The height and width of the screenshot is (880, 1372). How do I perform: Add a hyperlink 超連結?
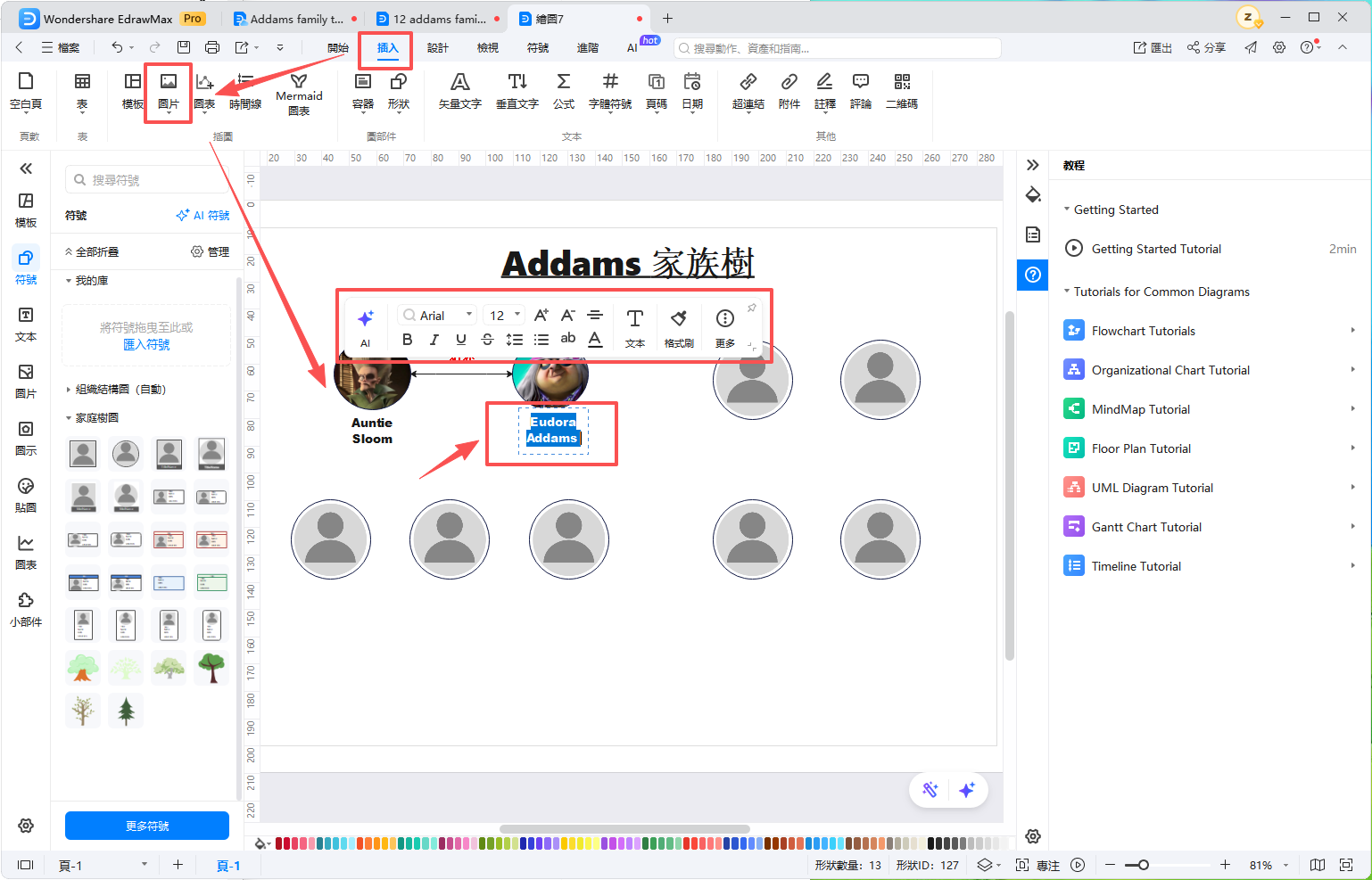coord(748,91)
